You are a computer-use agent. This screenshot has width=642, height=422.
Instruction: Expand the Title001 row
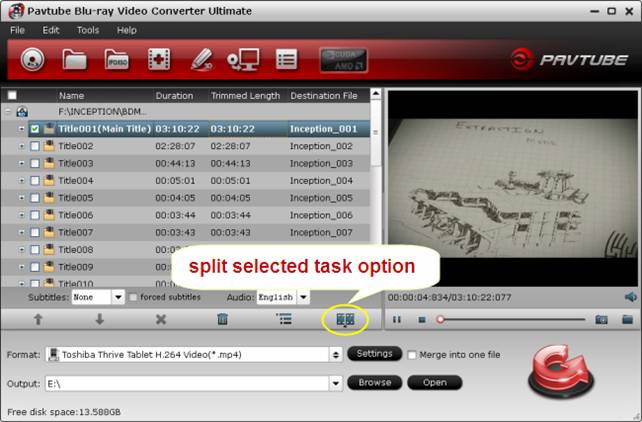coord(21,129)
